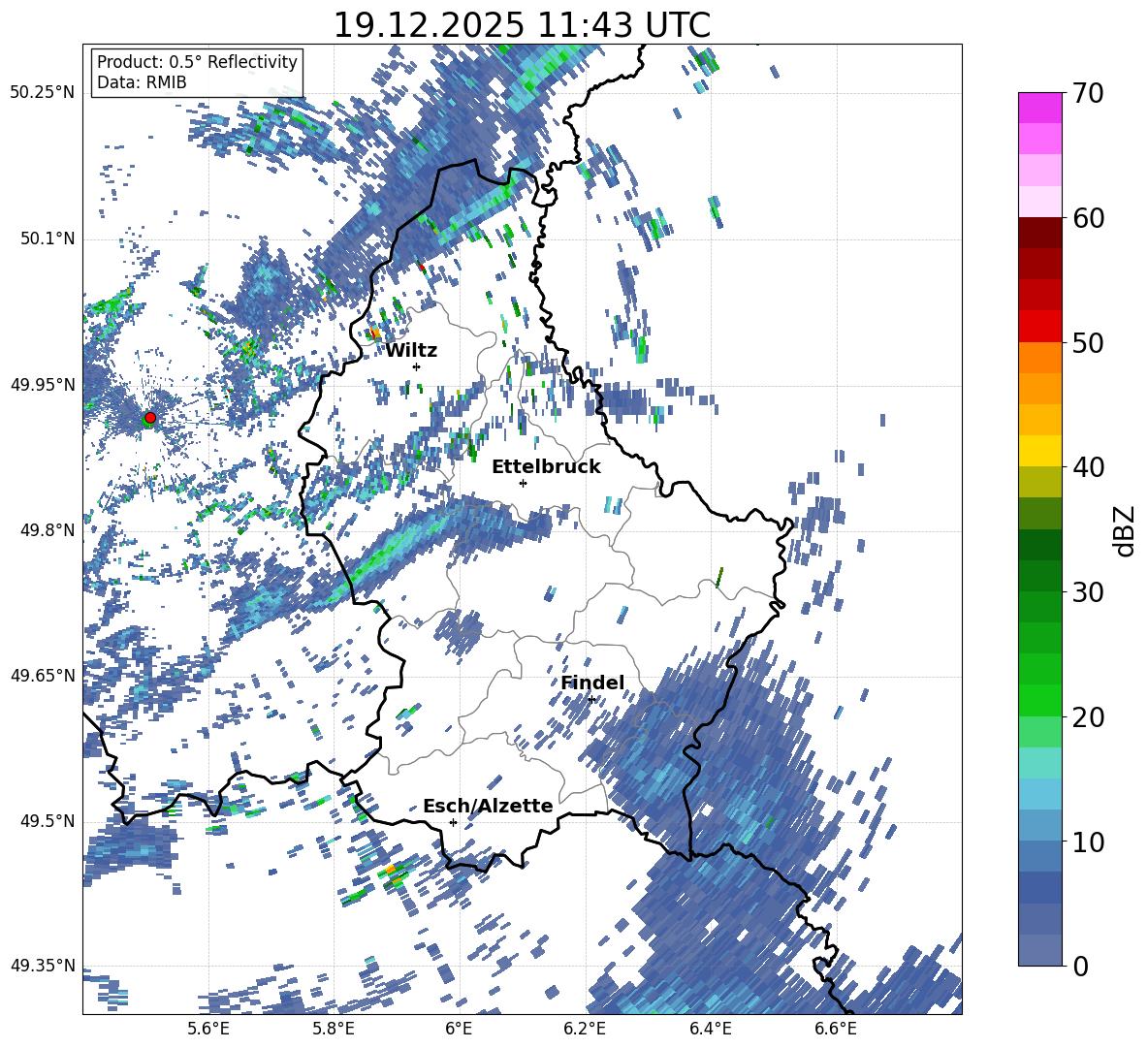
Task: Click the colorbar 50 tick label
Action: (1089, 342)
